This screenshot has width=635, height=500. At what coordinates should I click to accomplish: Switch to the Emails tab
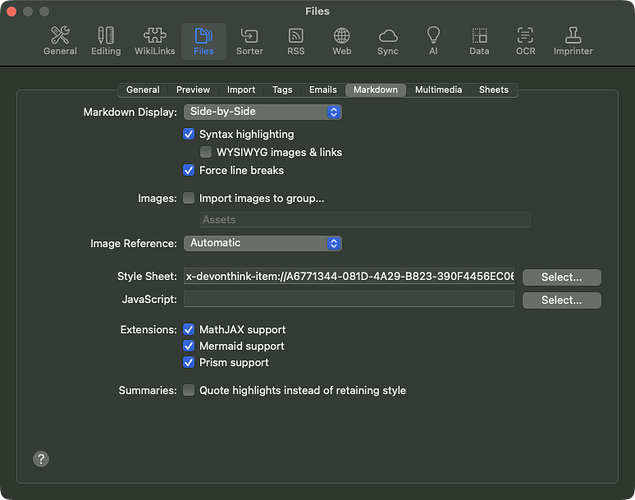321,90
